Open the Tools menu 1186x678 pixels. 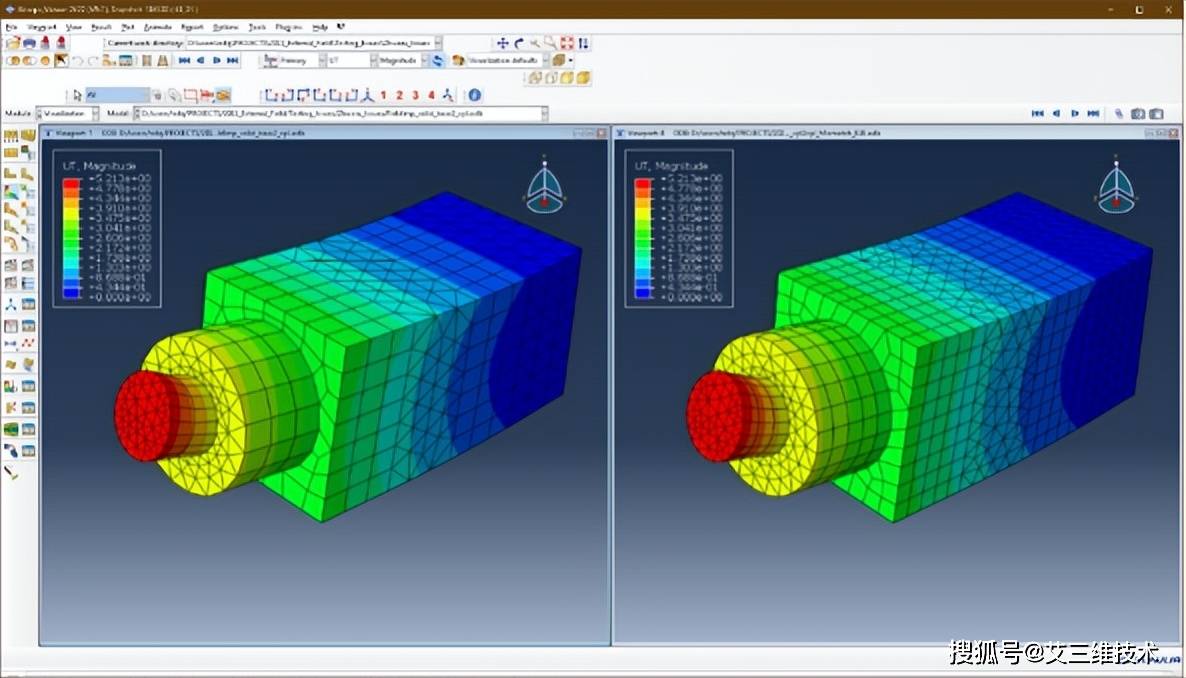257,27
